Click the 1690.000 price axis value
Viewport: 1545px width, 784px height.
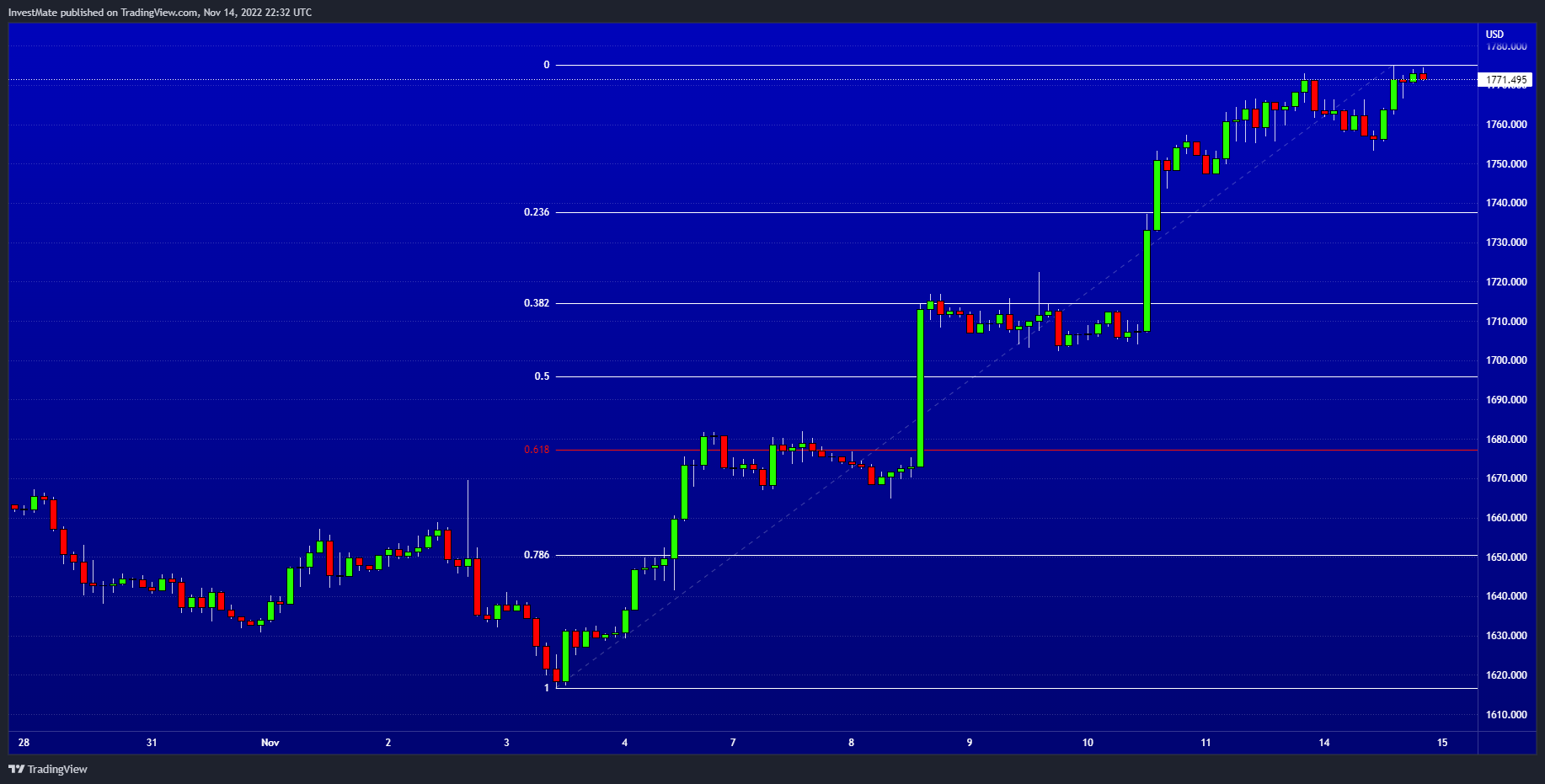pos(1506,400)
